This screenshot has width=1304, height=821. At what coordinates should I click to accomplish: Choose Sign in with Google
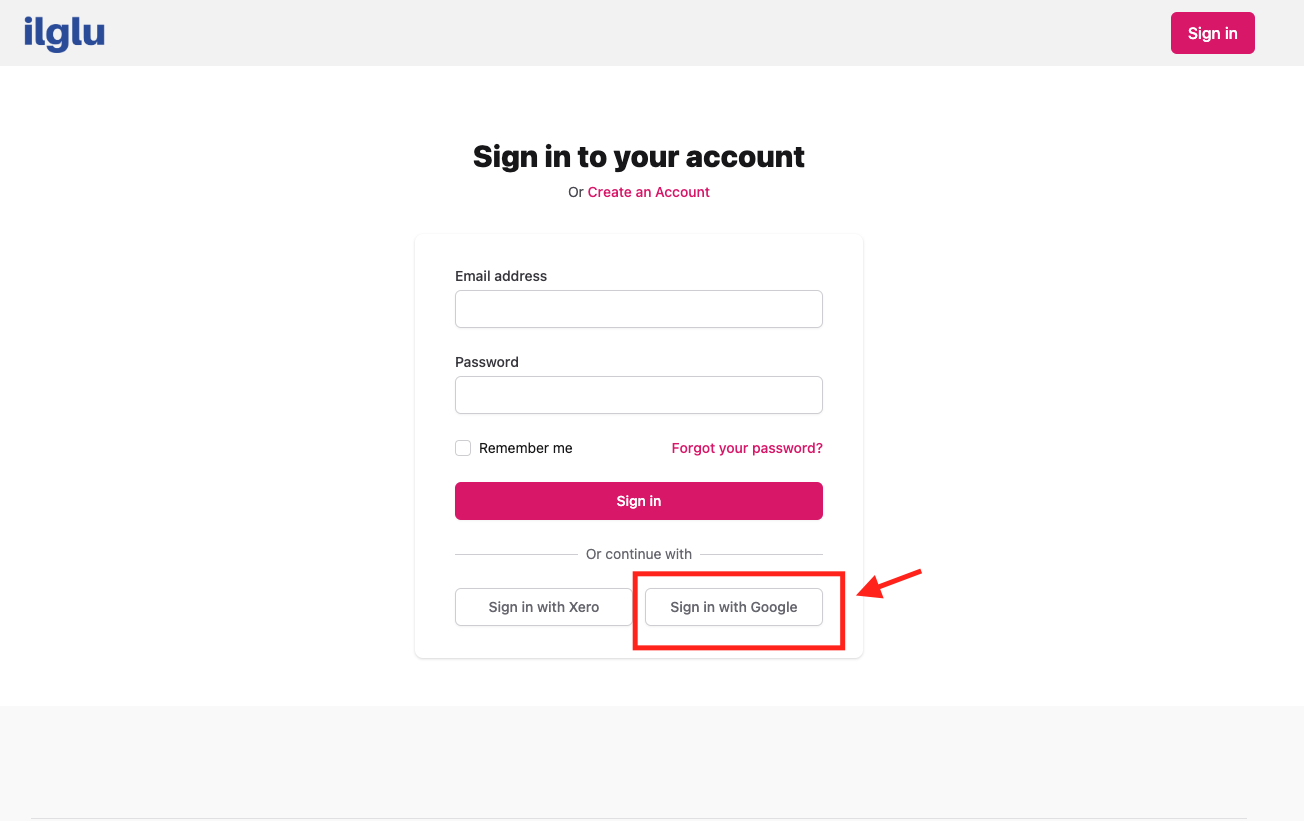click(734, 607)
